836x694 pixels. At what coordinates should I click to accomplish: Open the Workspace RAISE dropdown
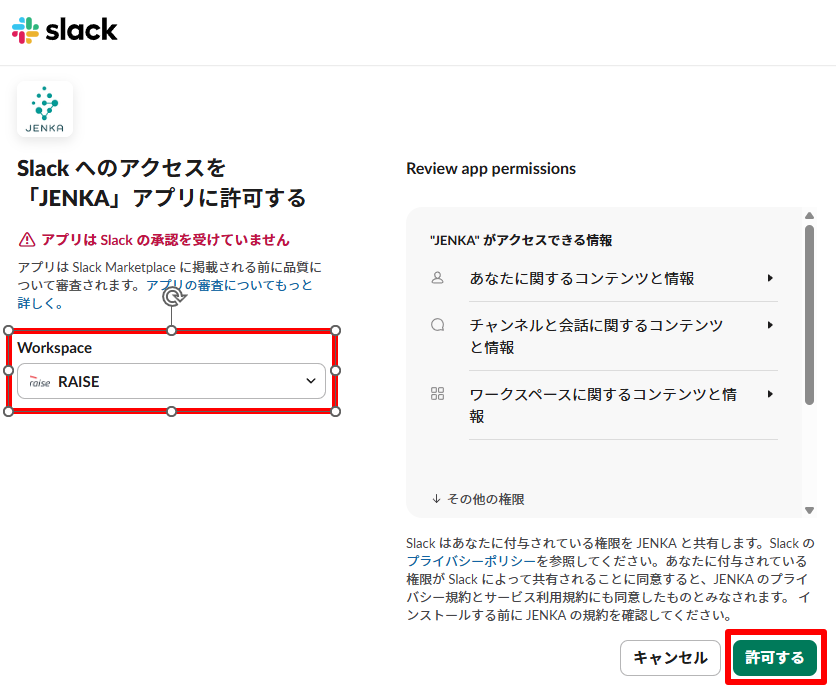point(171,381)
